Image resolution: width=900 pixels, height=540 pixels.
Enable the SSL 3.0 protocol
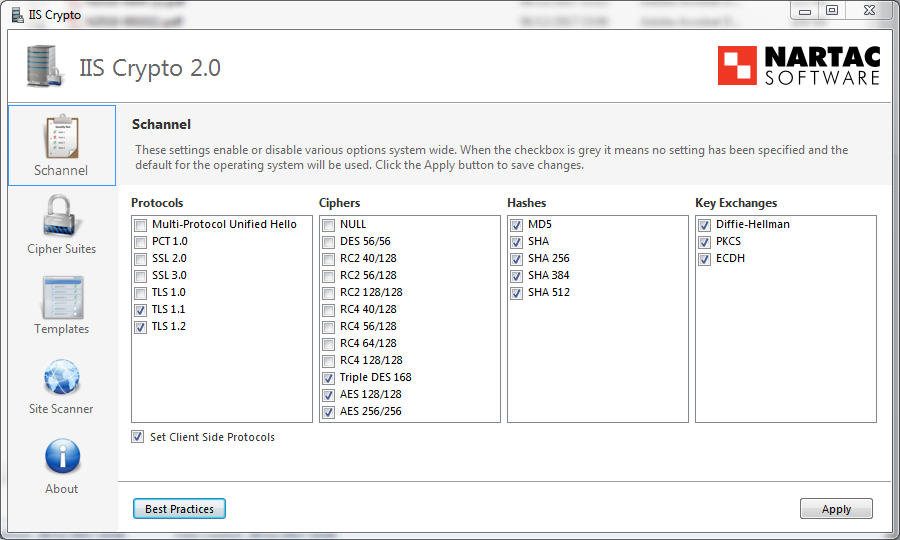(141, 276)
